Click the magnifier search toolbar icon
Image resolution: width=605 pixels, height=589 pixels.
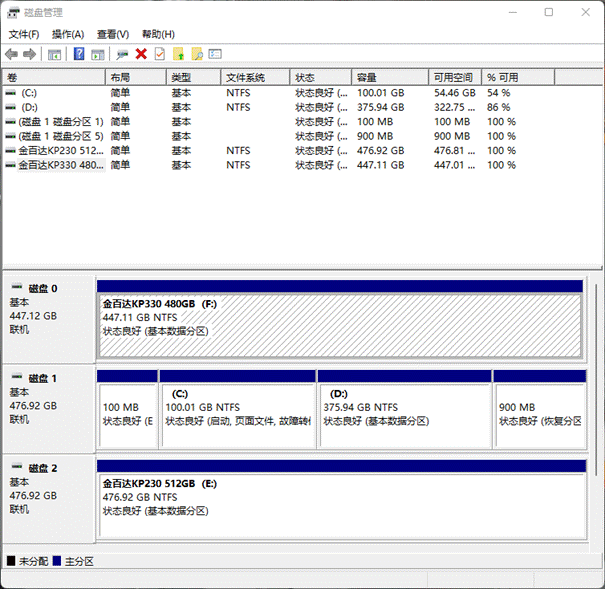tap(197, 54)
